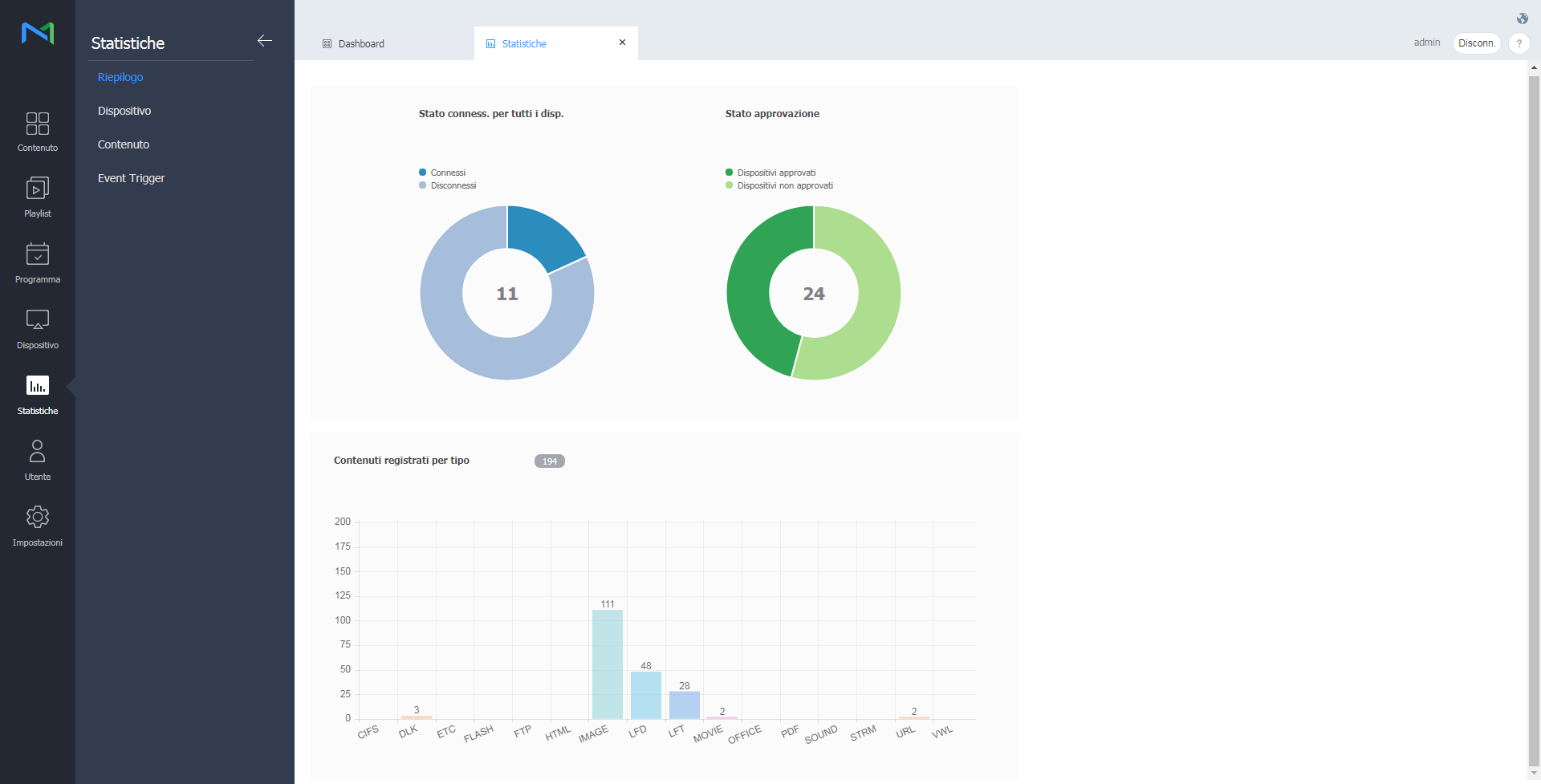Toggle Dispositivi non approvati legend entry

pyautogui.click(x=784, y=185)
